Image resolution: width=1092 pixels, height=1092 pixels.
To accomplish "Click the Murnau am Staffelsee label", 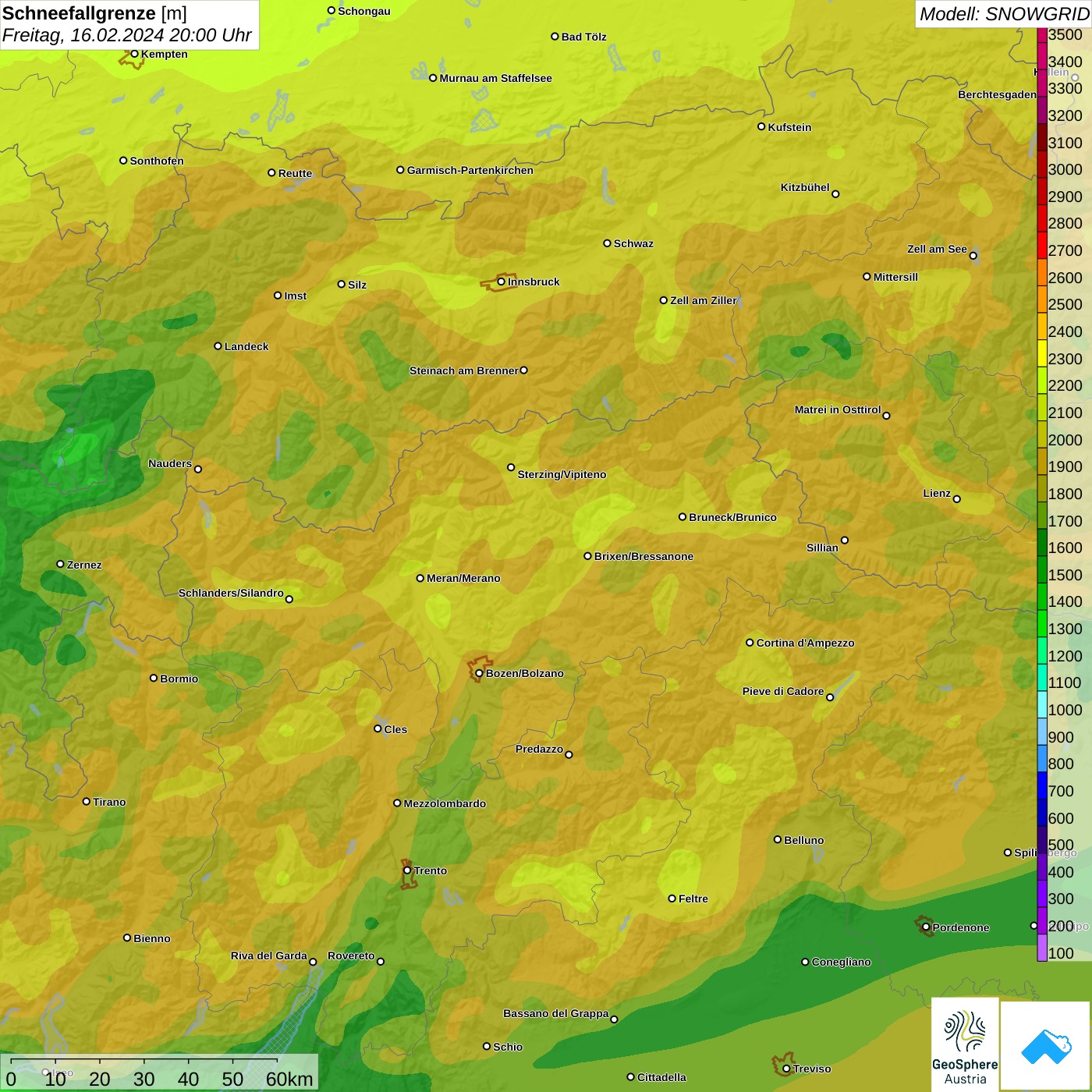I will [495, 78].
